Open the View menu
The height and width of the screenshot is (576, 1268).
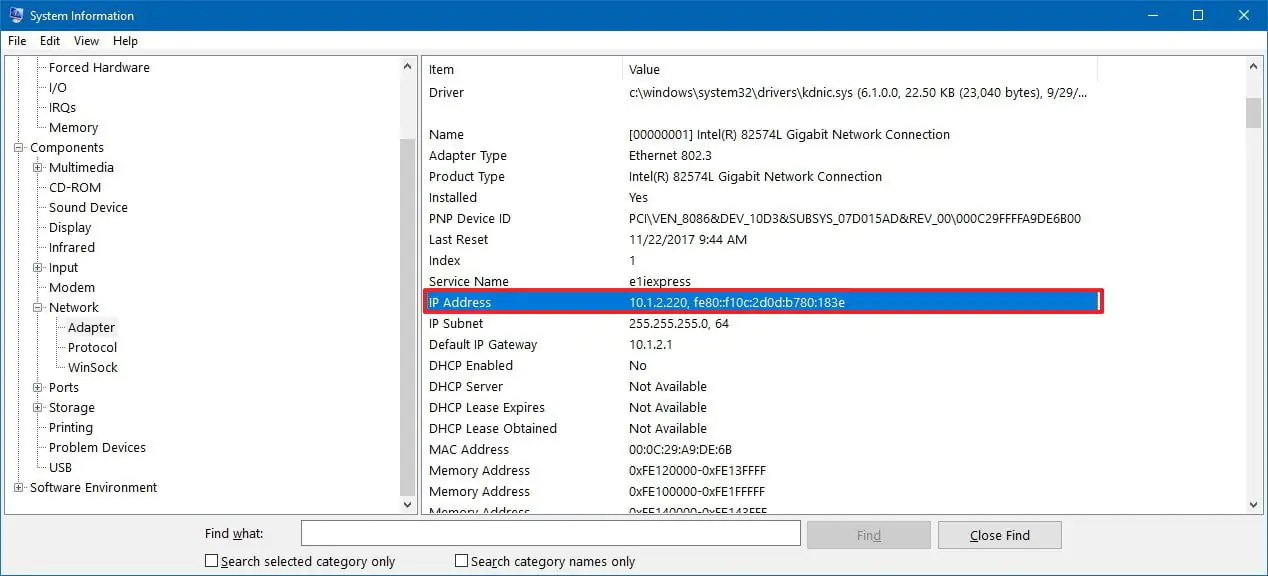click(x=86, y=41)
